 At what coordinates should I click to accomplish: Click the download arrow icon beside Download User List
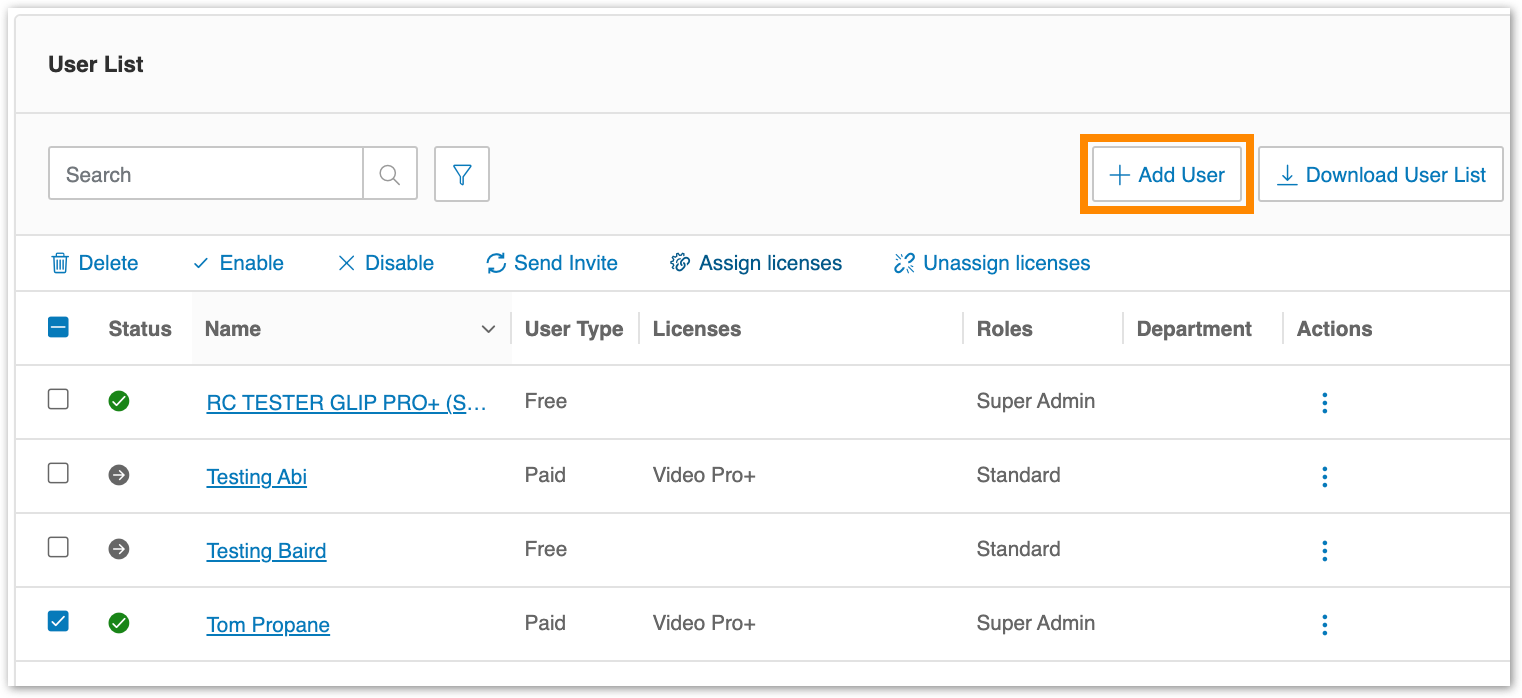tap(1287, 173)
